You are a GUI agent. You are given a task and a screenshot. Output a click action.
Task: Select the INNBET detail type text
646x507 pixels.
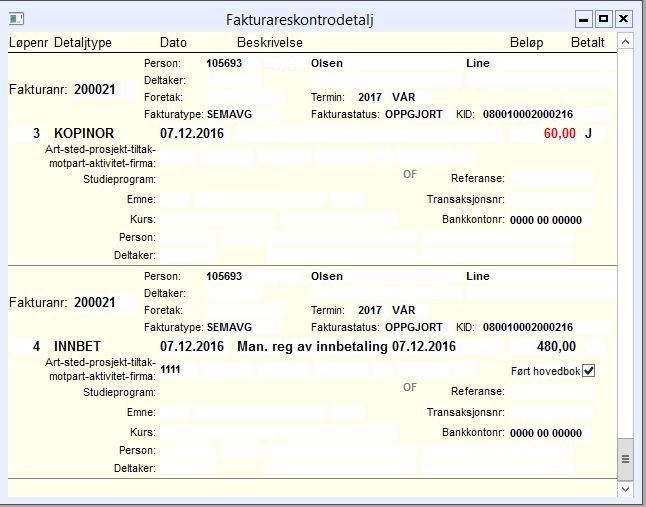pos(77,346)
